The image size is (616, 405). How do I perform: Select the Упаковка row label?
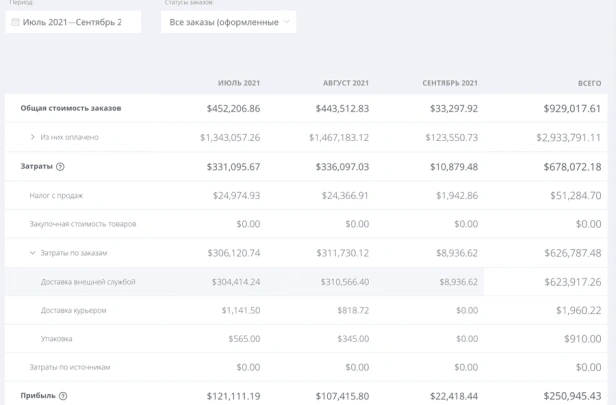coord(56,339)
